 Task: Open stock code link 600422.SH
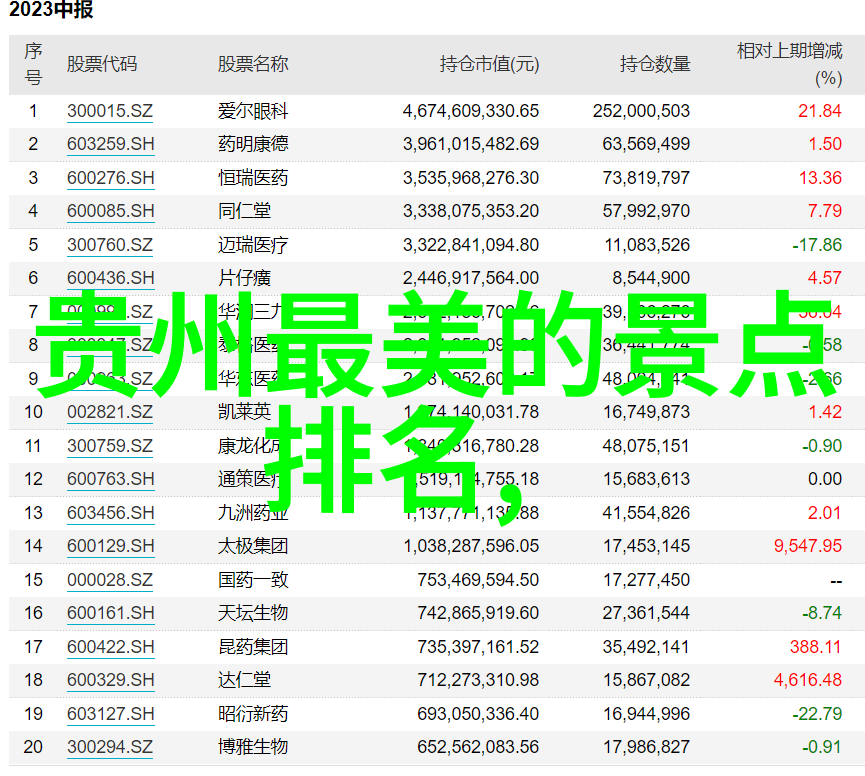pyautogui.click(x=110, y=647)
